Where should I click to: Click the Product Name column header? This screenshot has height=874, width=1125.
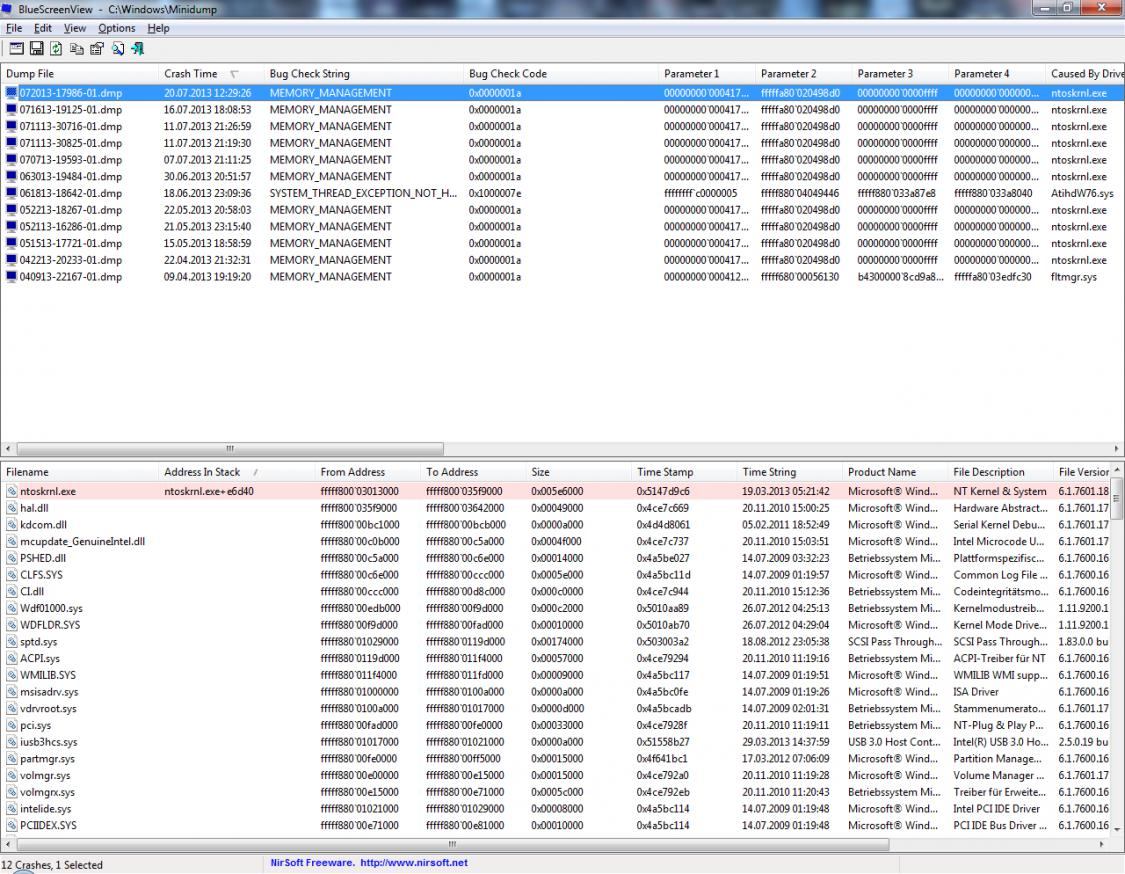click(x=895, y=471)
